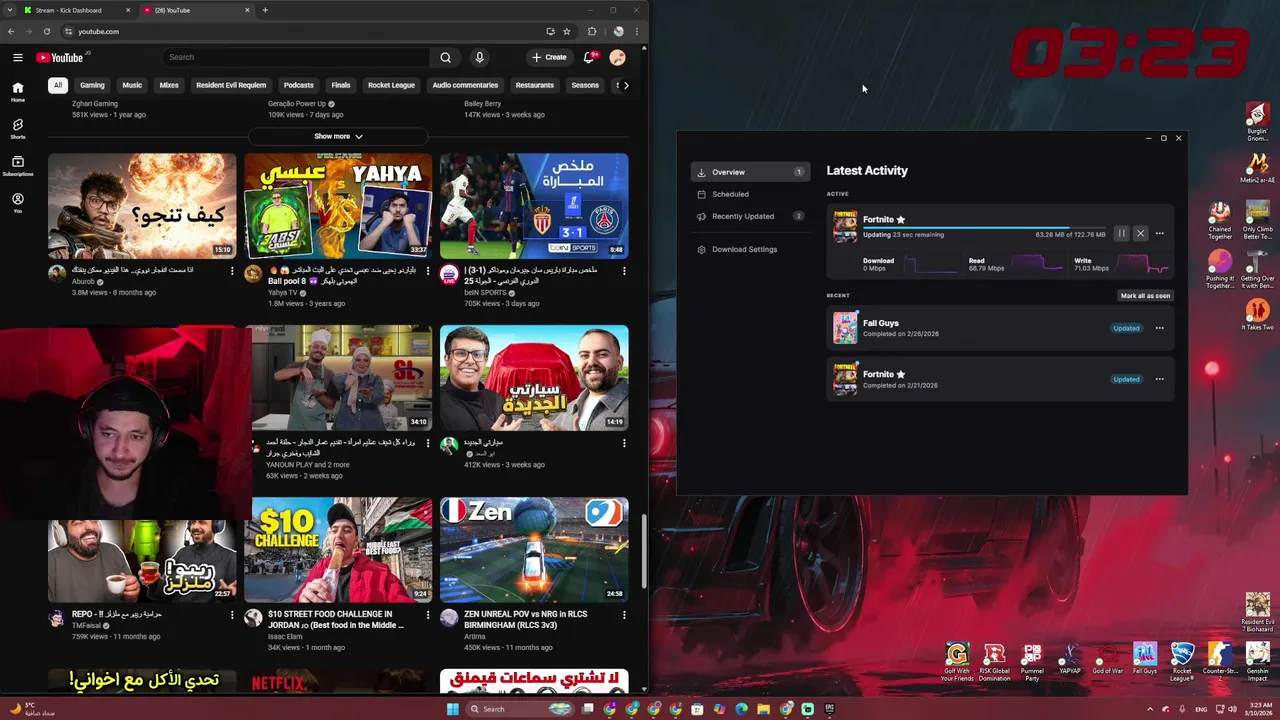Screen dimensions: 1280x720
Task: Open the Isaac Elam channel link
Action: click(285, 637)
